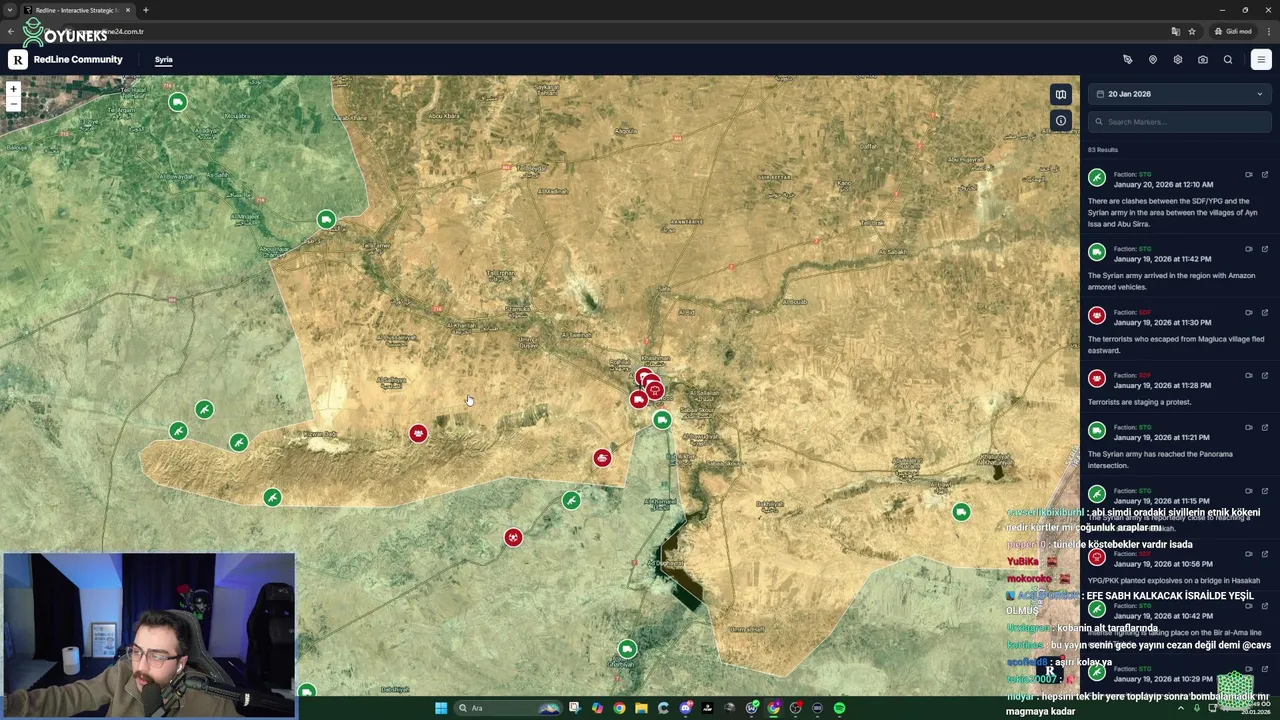Open external link on 11:42 PM entry
Viewport: 1280px width, 720px height.
pos(1265,249)
